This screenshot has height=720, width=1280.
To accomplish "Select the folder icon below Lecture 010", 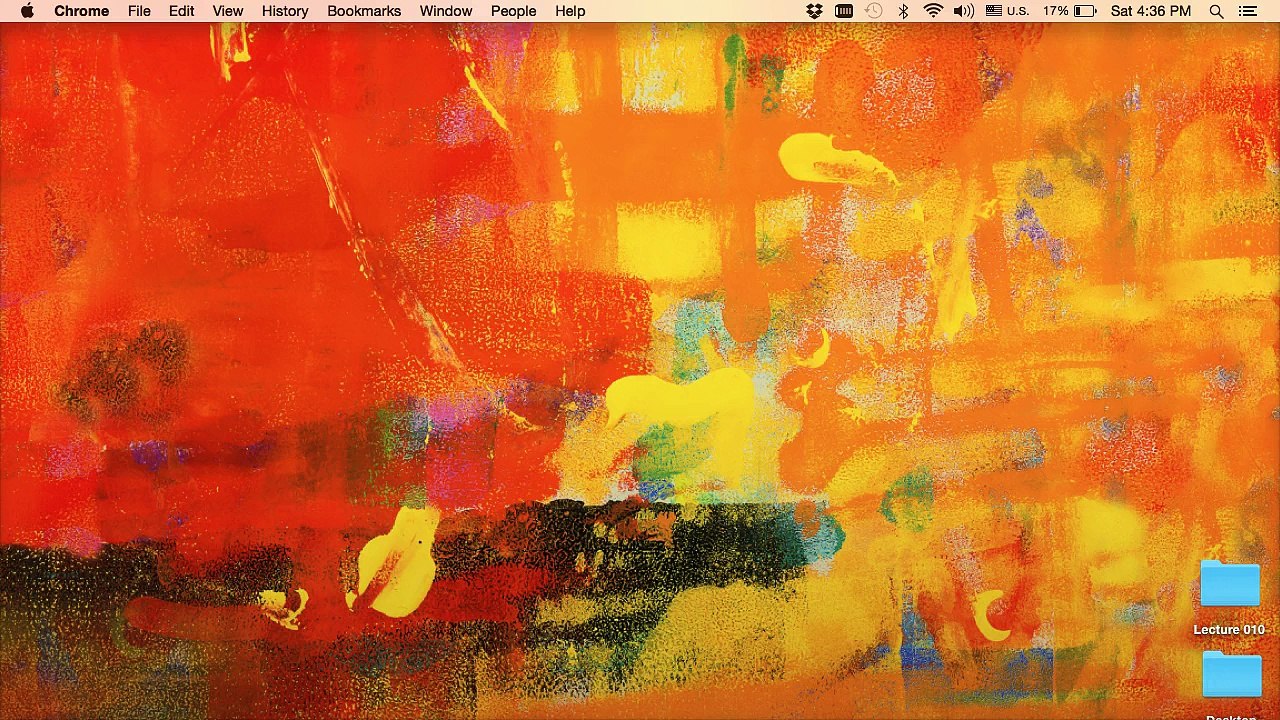I will tap(1231, 675).
